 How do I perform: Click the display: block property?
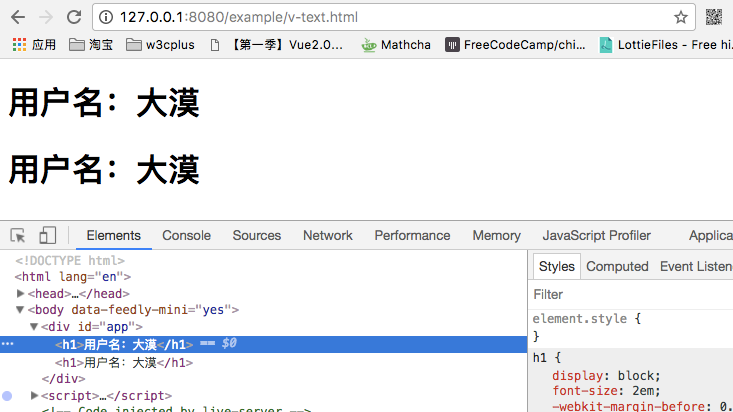pyautogui.click(x=606, y=376)
